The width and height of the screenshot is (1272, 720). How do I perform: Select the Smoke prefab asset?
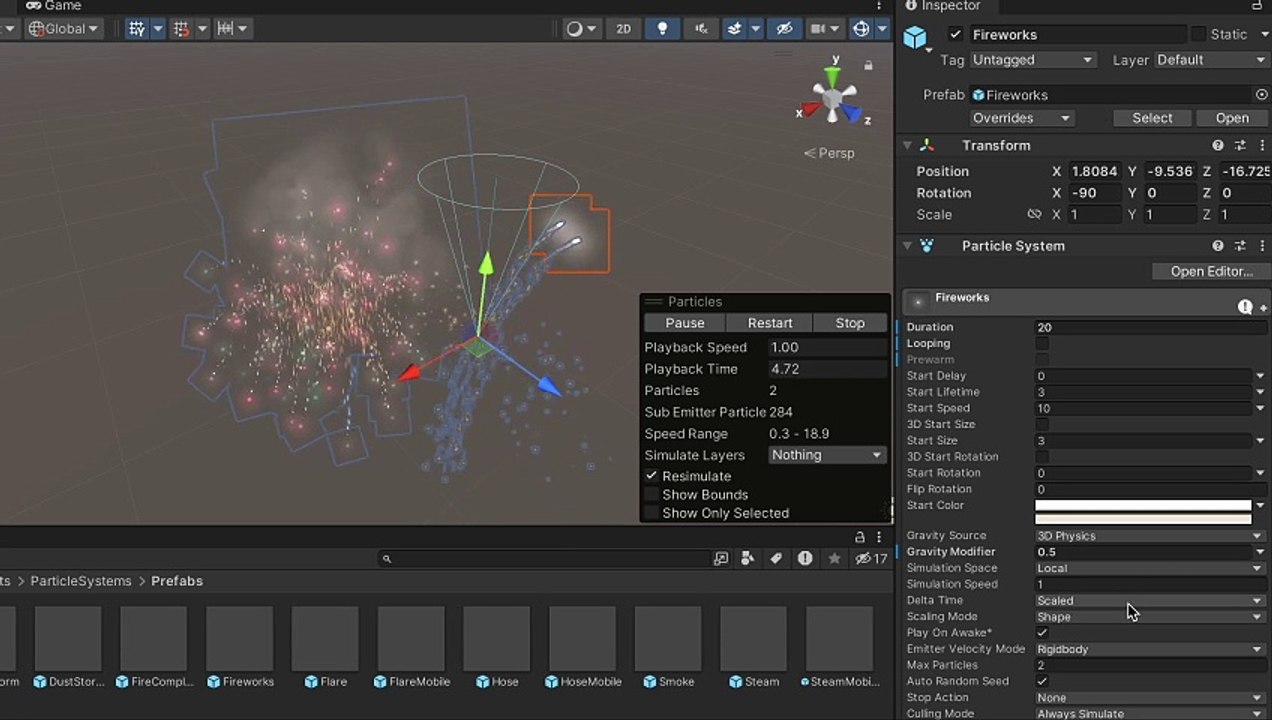point(667,645)
